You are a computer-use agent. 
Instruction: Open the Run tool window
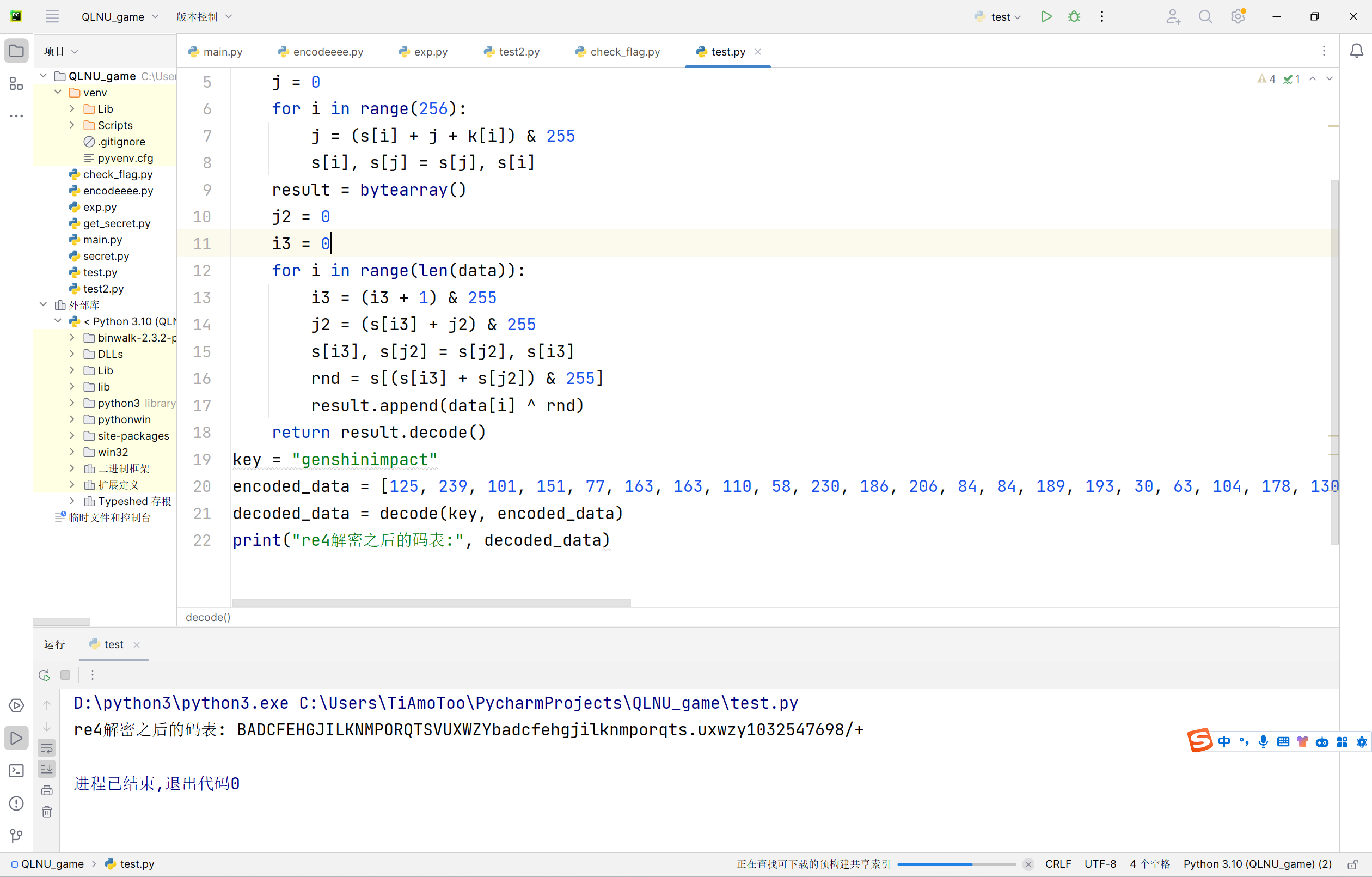click(x=16, y=738)
